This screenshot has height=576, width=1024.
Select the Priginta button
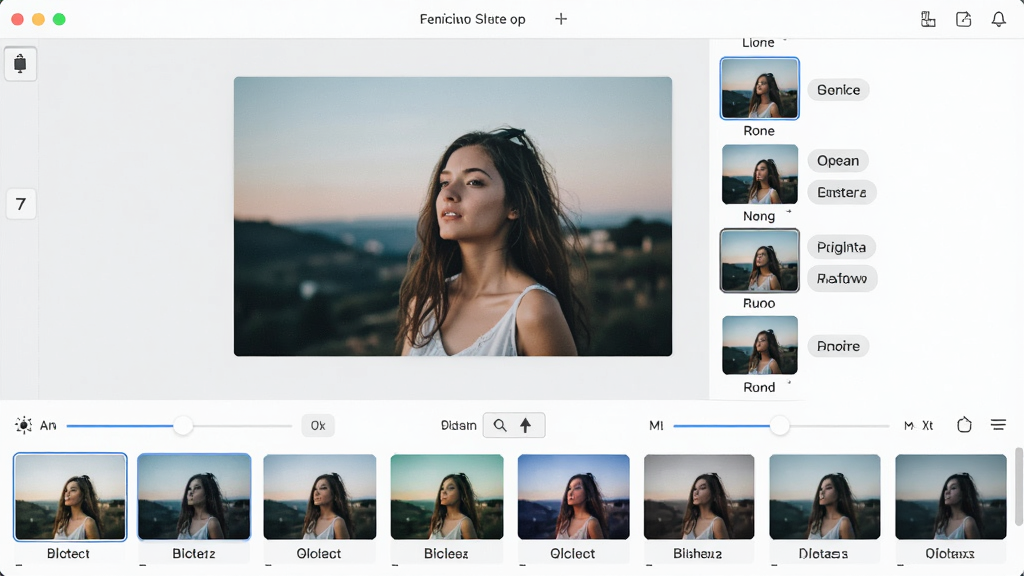click(x=841, y=247)
